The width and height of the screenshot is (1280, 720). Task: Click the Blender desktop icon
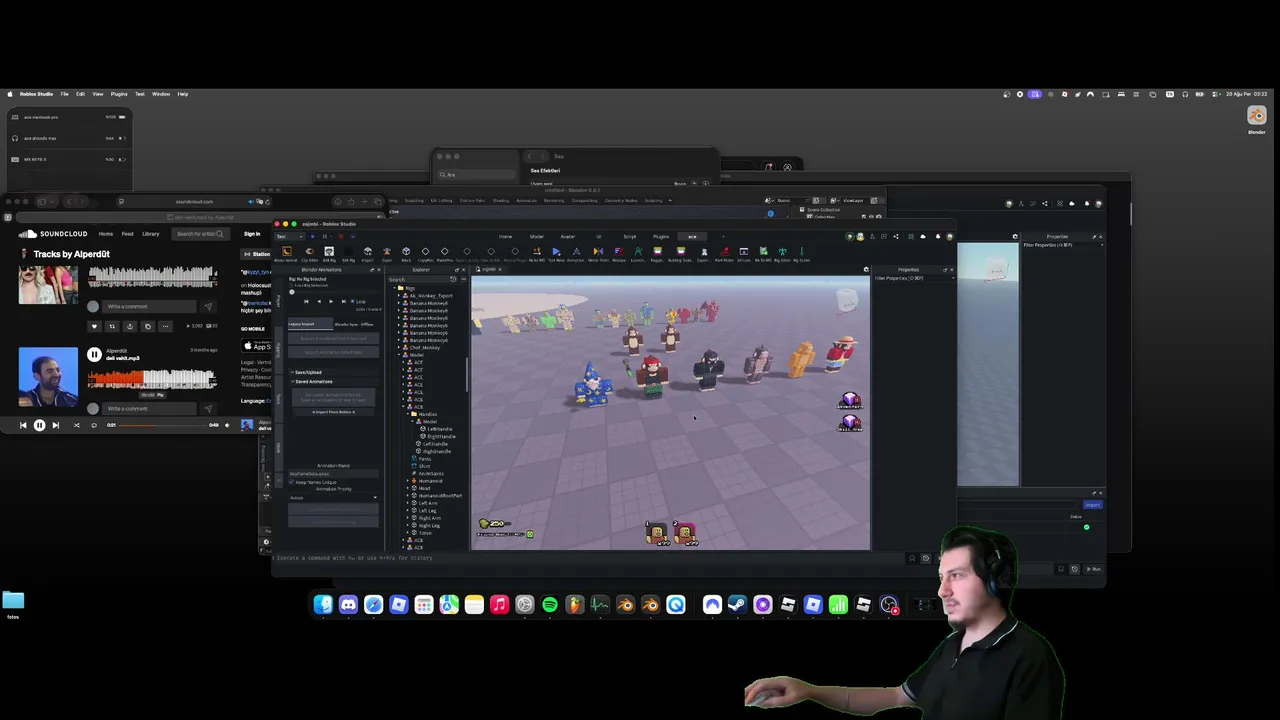(x=1256, y=119)
